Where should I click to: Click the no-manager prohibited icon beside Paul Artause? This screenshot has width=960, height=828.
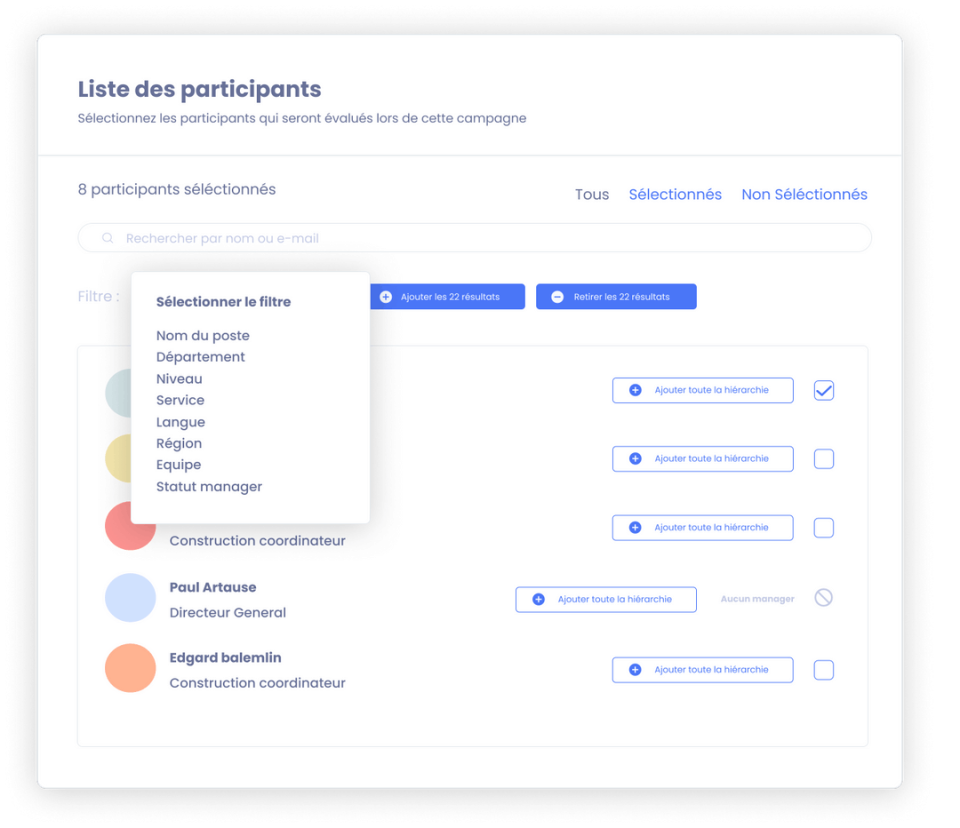click(x=823, y=597)
